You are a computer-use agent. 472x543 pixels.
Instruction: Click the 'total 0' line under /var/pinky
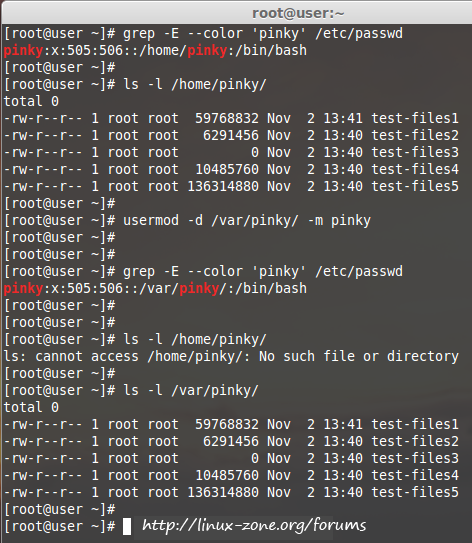coord(31,408)
